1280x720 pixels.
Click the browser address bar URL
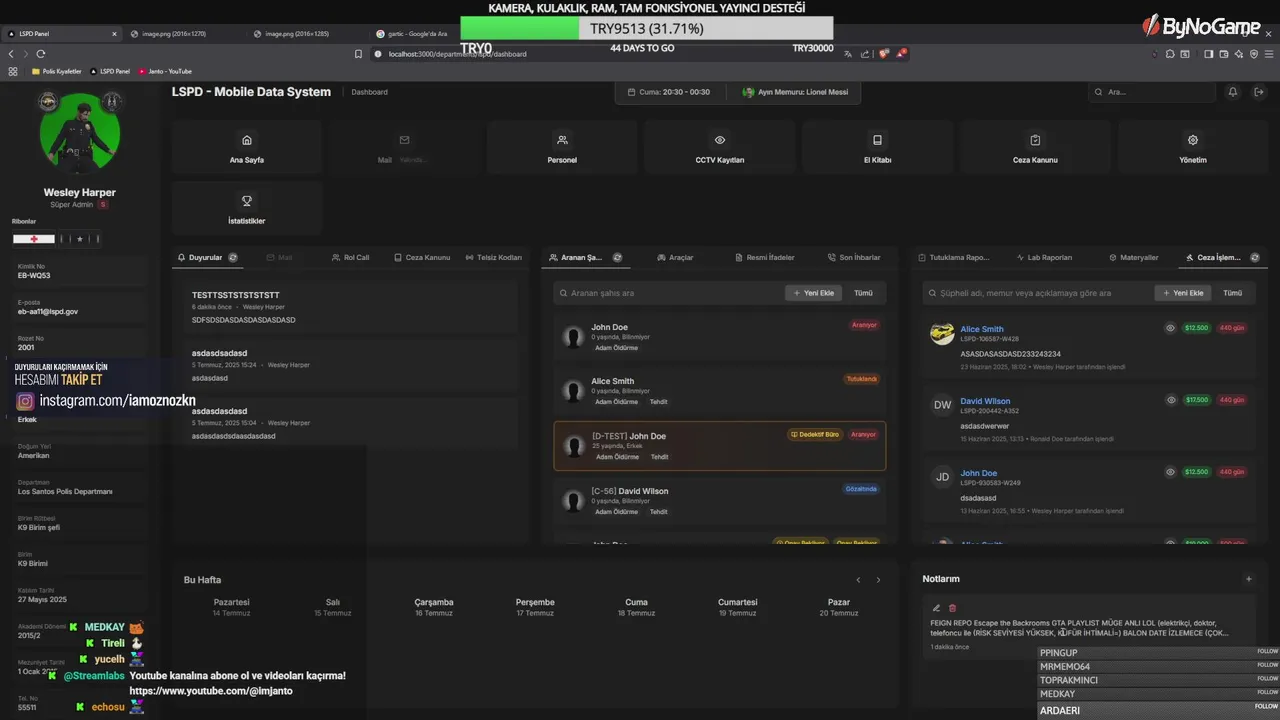[x=456, y=54]
